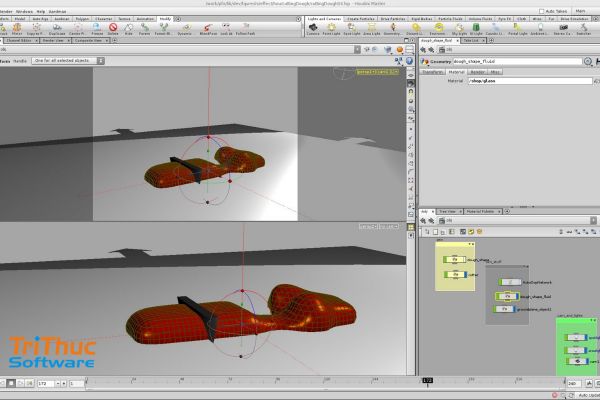The image size is (600, 400).
Task: Add a GI Light from the shelf
Action: click(x=476, y=29)
